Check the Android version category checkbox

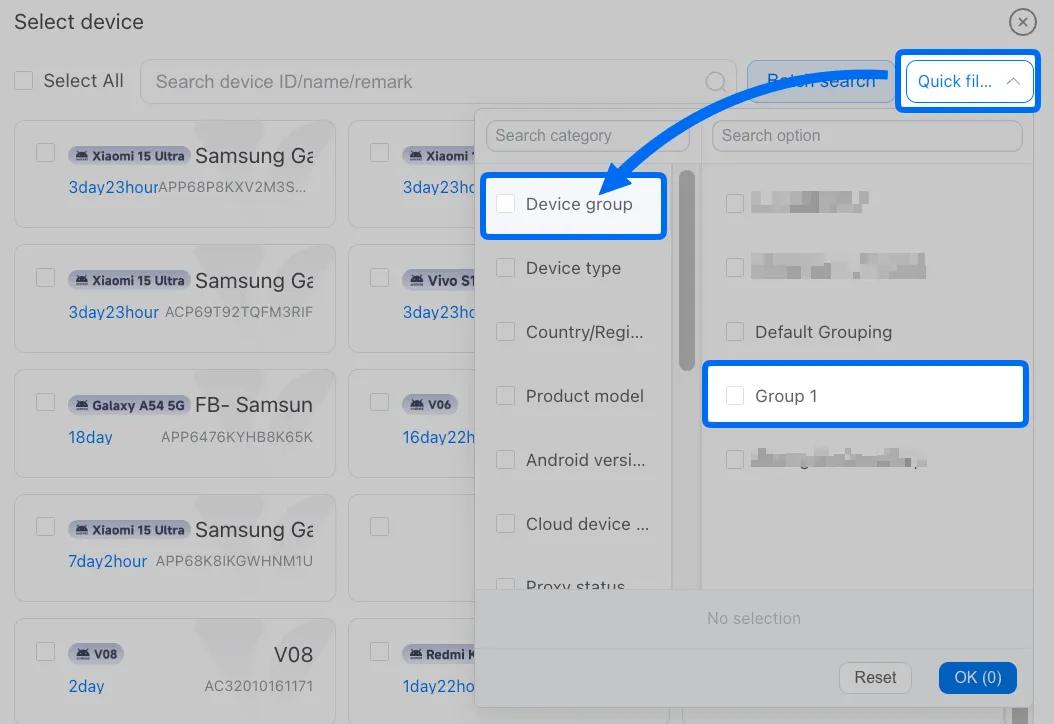click(x=505, y=460)
